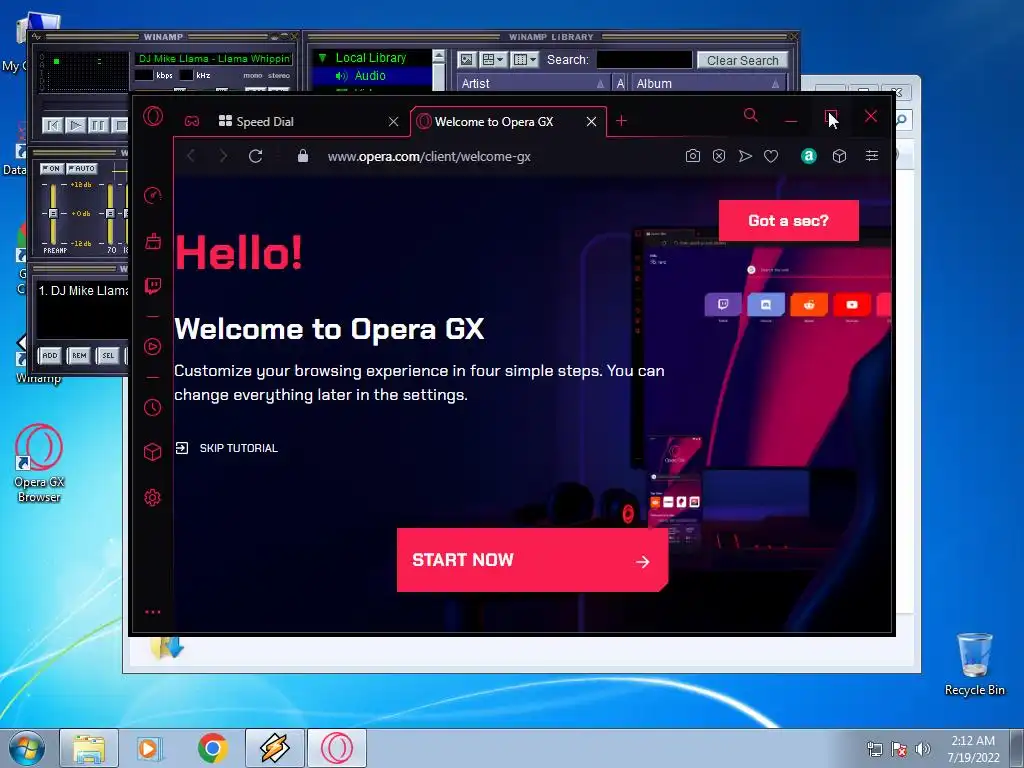Viewport: 1024px width, 768px height.
Task: Click the green extension icon in toolbar
Action: click(808, 156)
